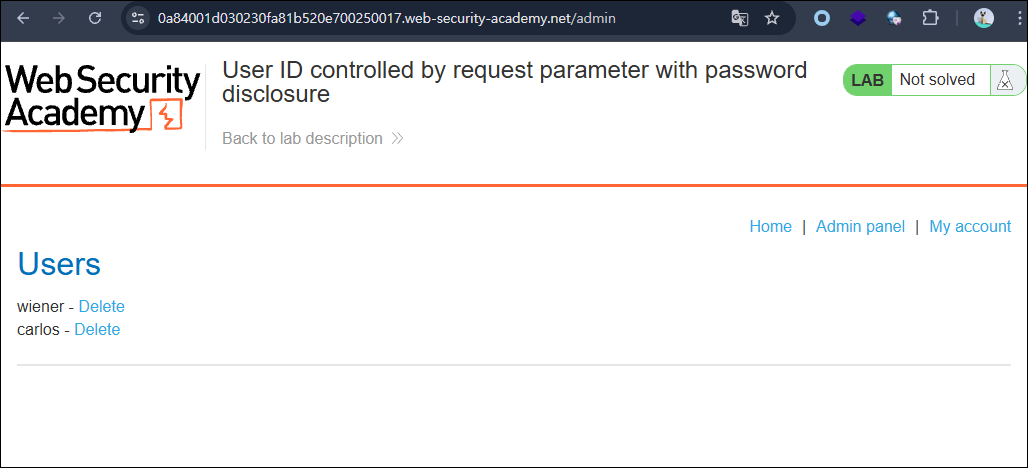The height and width of the screenshot is (468, 1028).
Task: Open the purple layered extension icon
Action: (858, 18)
